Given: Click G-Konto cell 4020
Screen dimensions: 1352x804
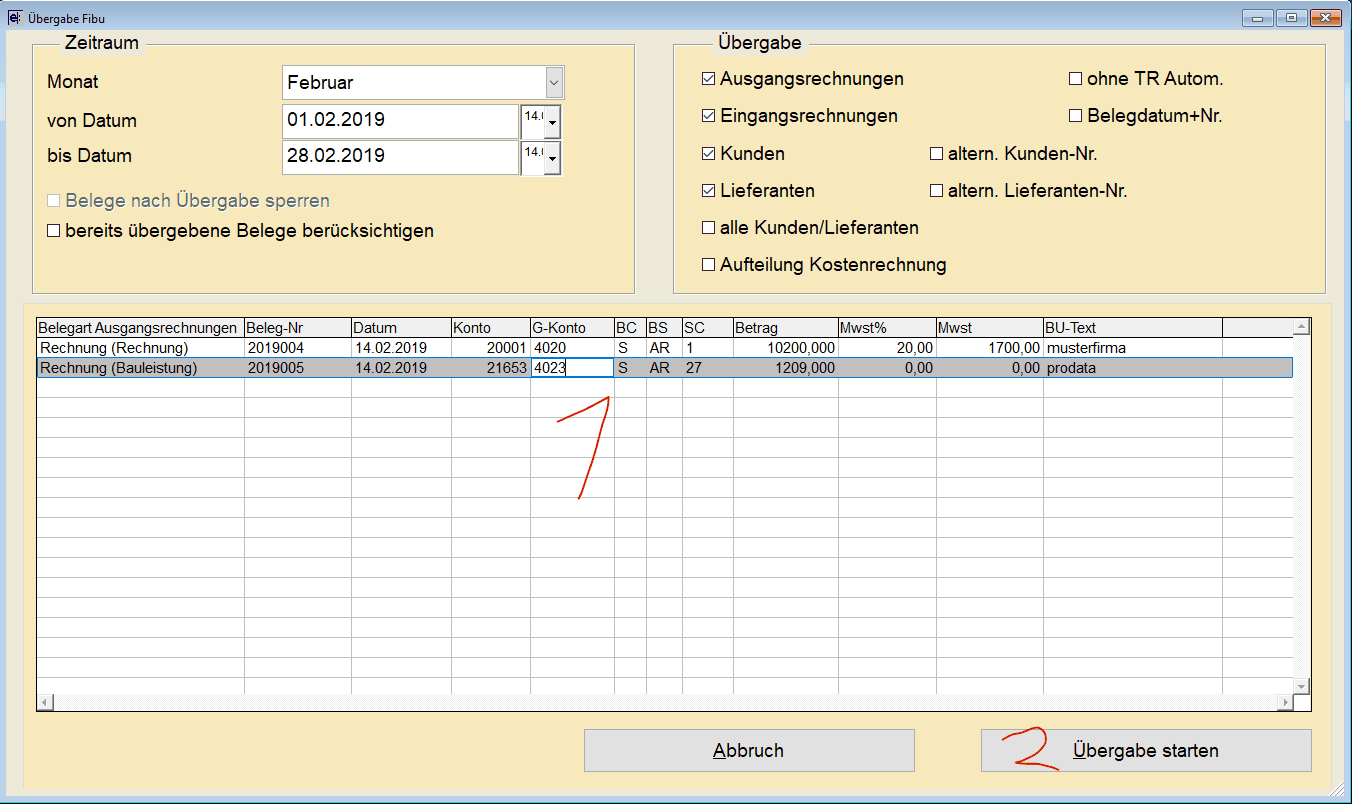Looking at the screenshot, I should [572, 348].
